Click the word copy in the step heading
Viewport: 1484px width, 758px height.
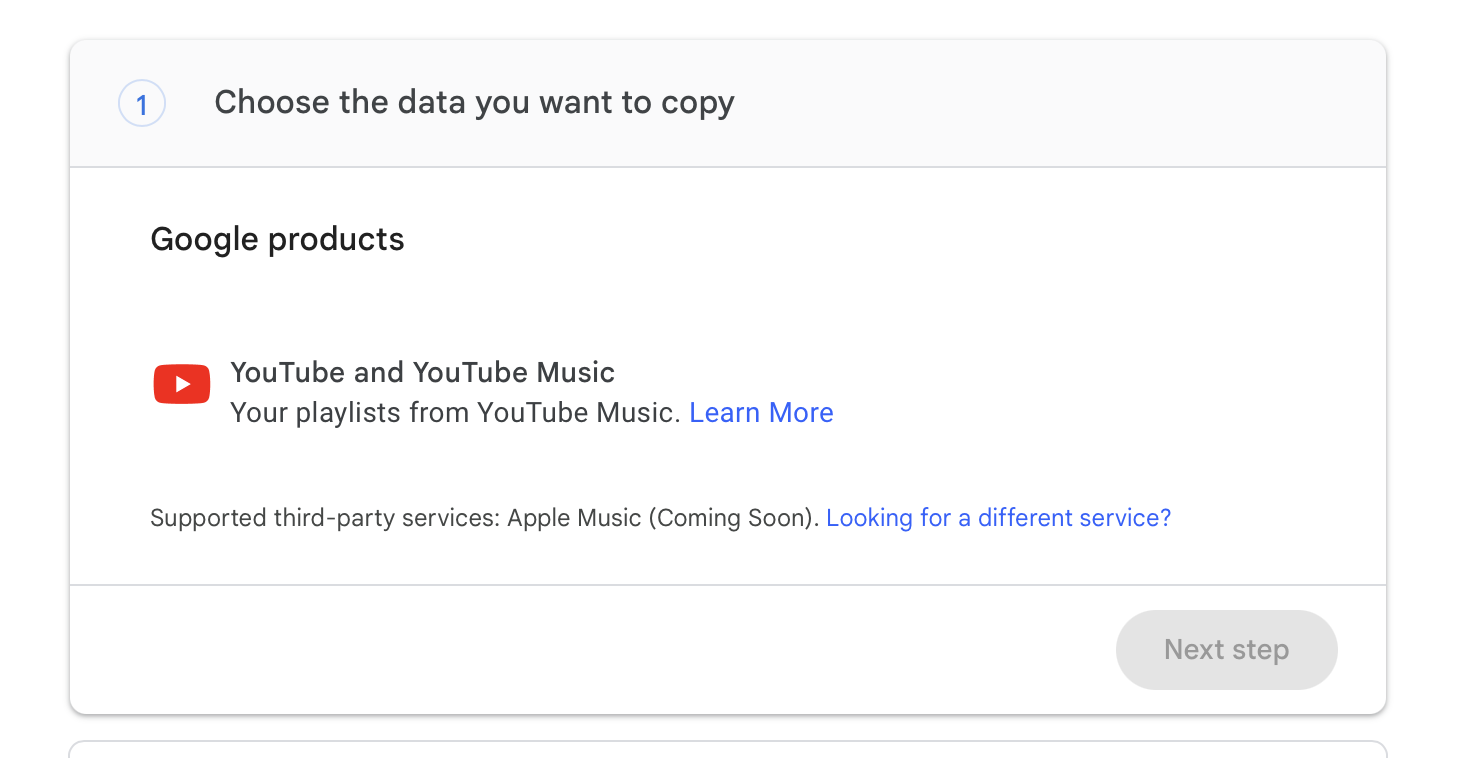698,104
